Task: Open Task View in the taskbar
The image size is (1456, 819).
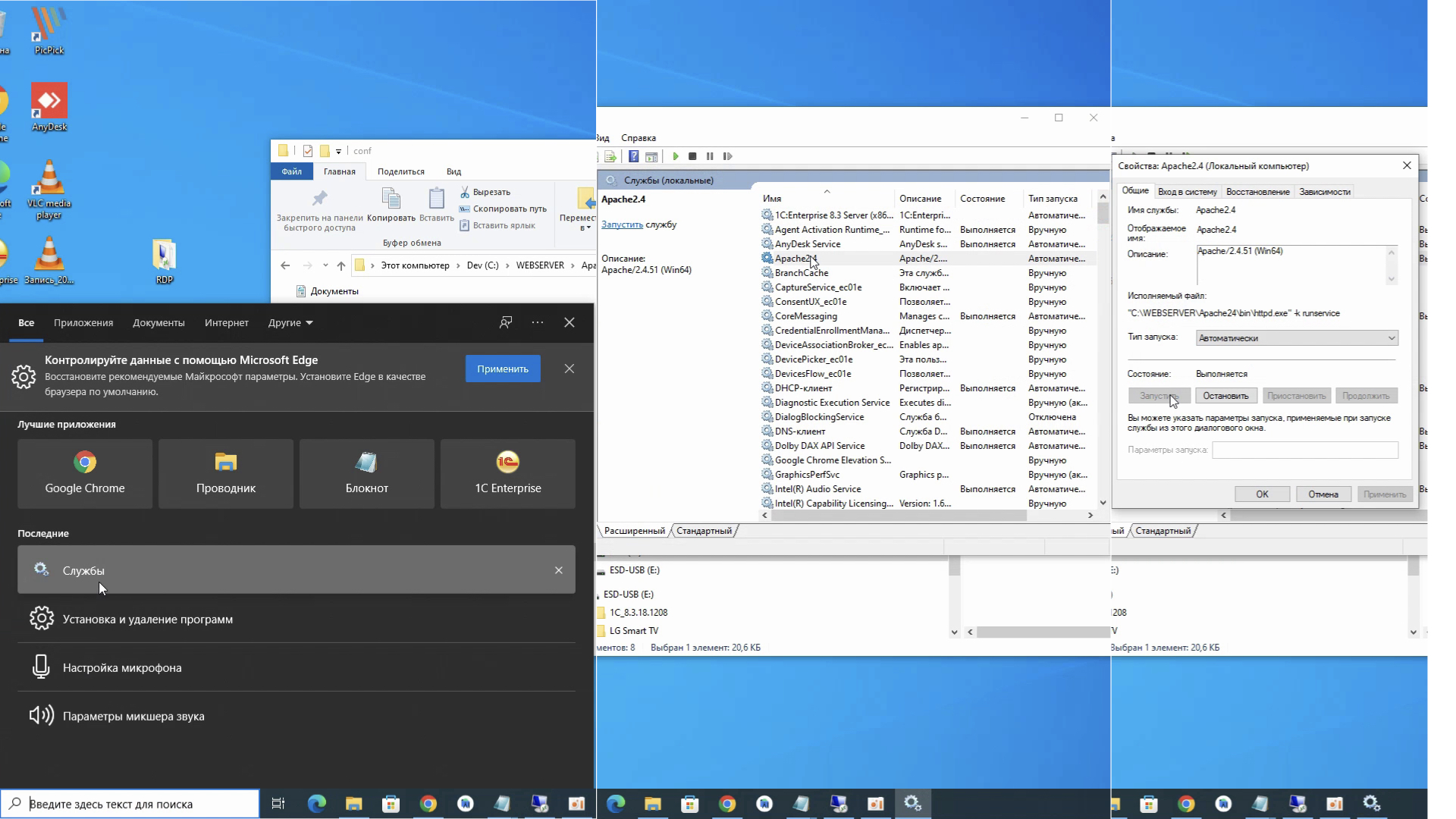Action: click(x=278, y=803)
